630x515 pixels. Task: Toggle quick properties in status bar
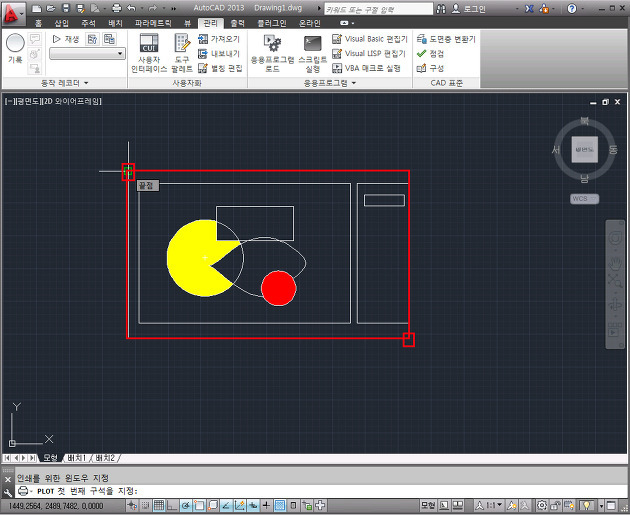coord(293,505)
